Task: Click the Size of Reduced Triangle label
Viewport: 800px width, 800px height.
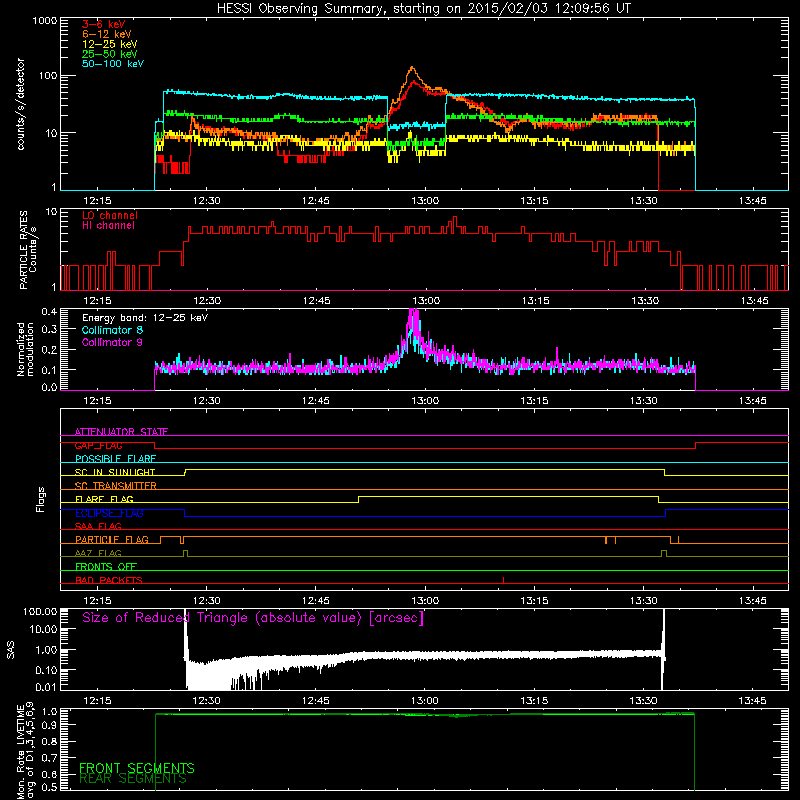Action: click(x=253, y=618)
